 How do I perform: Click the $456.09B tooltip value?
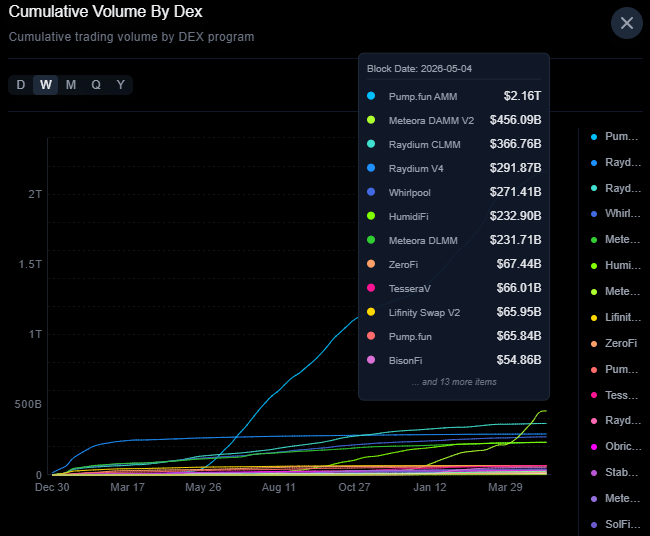[515, 120]
